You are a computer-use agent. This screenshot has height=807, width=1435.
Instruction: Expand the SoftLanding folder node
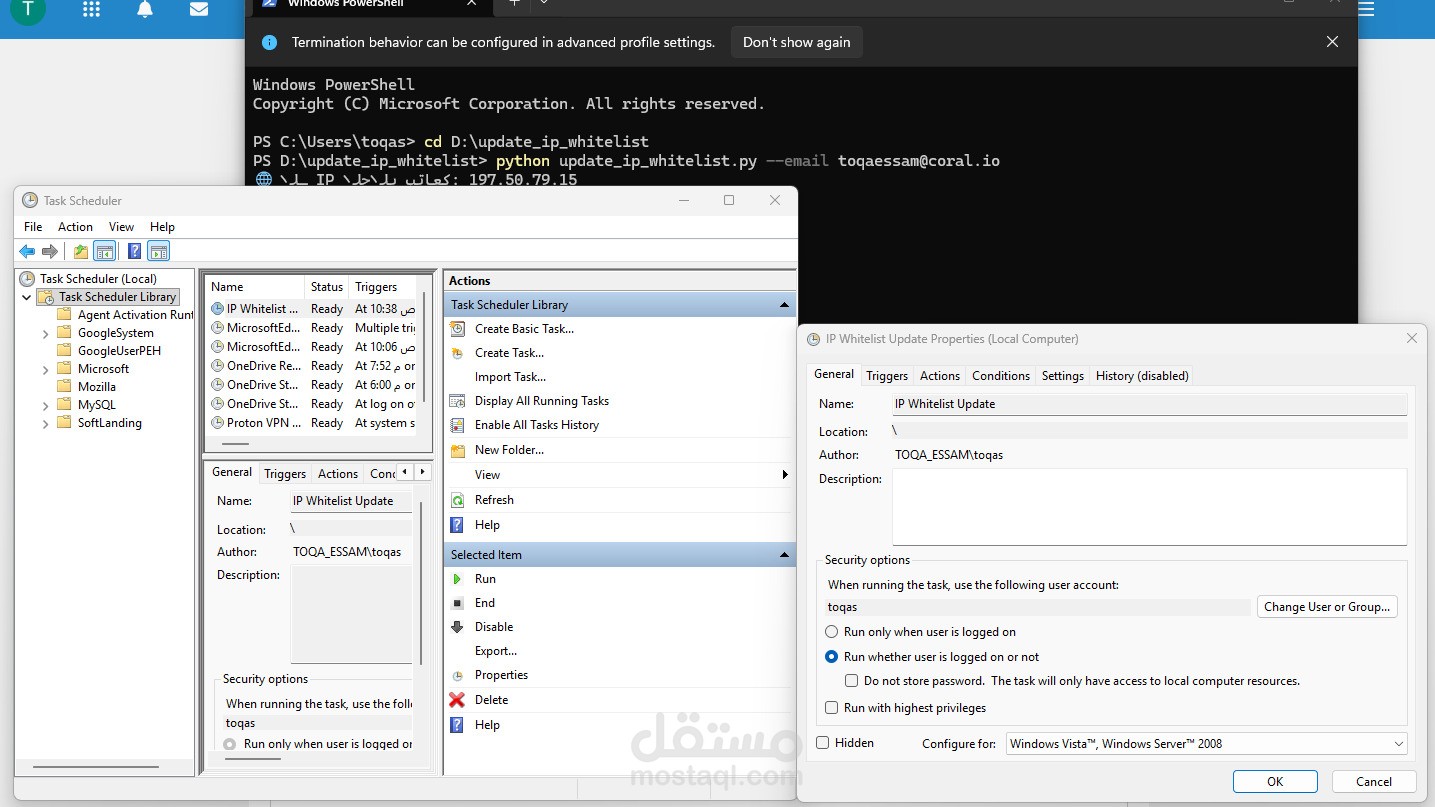[x=45, y=424]
